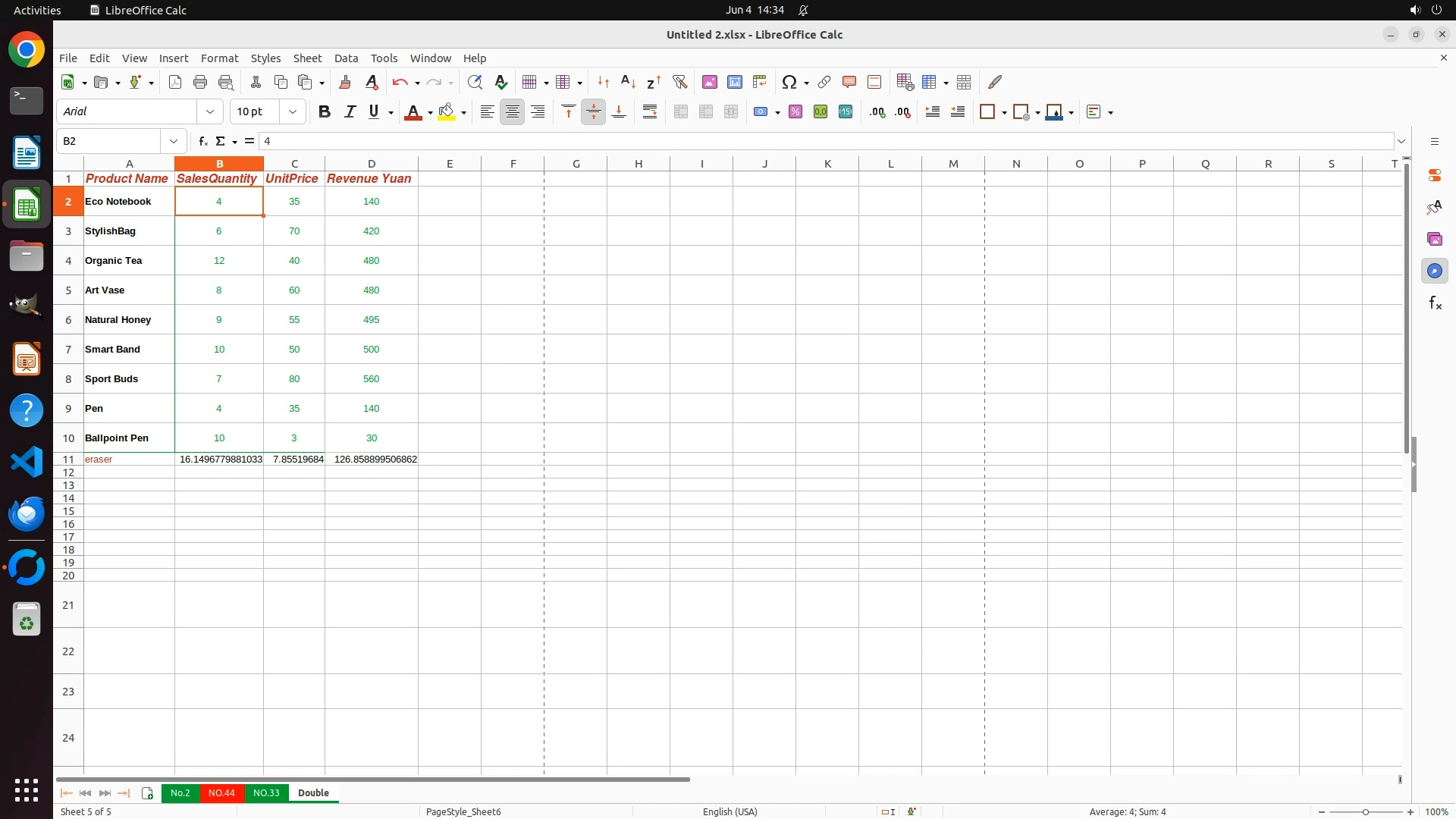Click the English (USA) language status
Viewport: 1456px width, 819px height.
point(730,811)
